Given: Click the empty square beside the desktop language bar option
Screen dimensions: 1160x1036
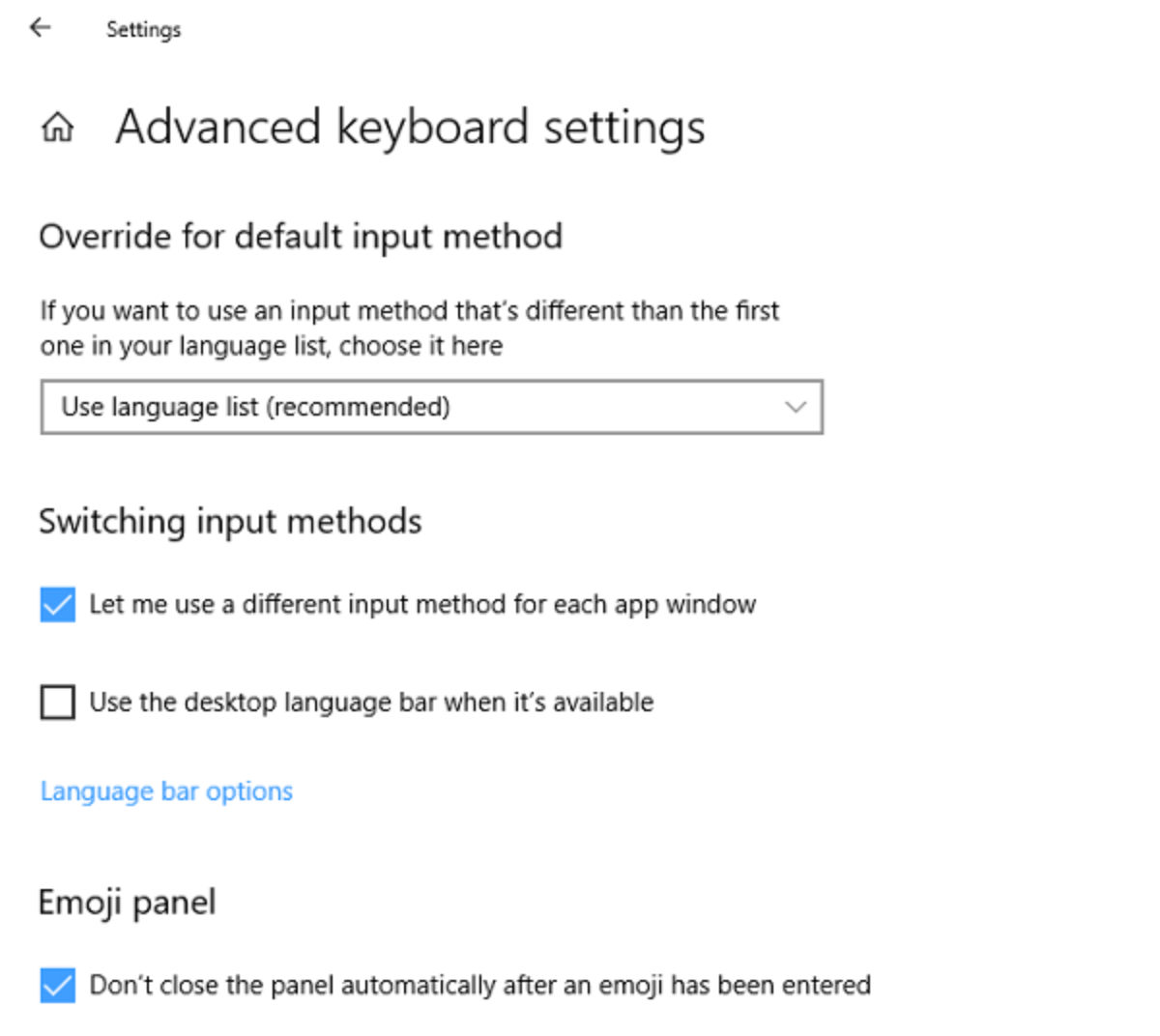Looking at the screenshot, I should click(x=58, y=703).
